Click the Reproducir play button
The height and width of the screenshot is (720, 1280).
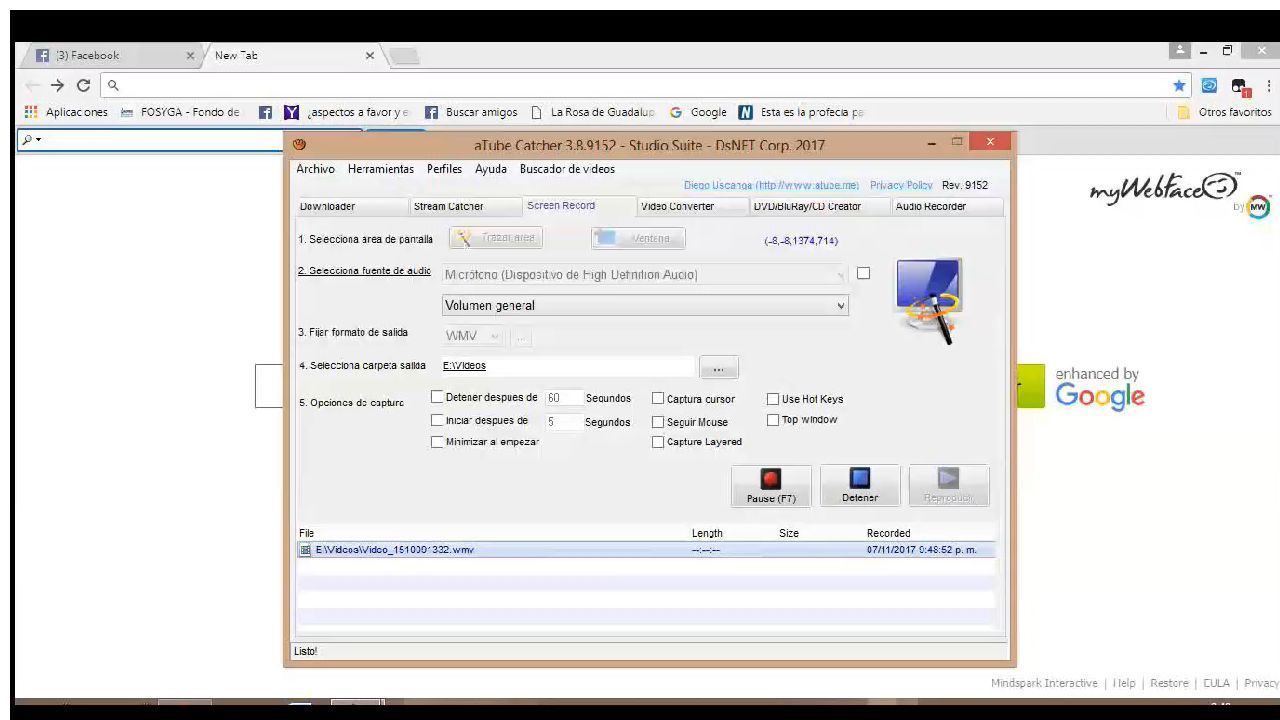point(948,486)
